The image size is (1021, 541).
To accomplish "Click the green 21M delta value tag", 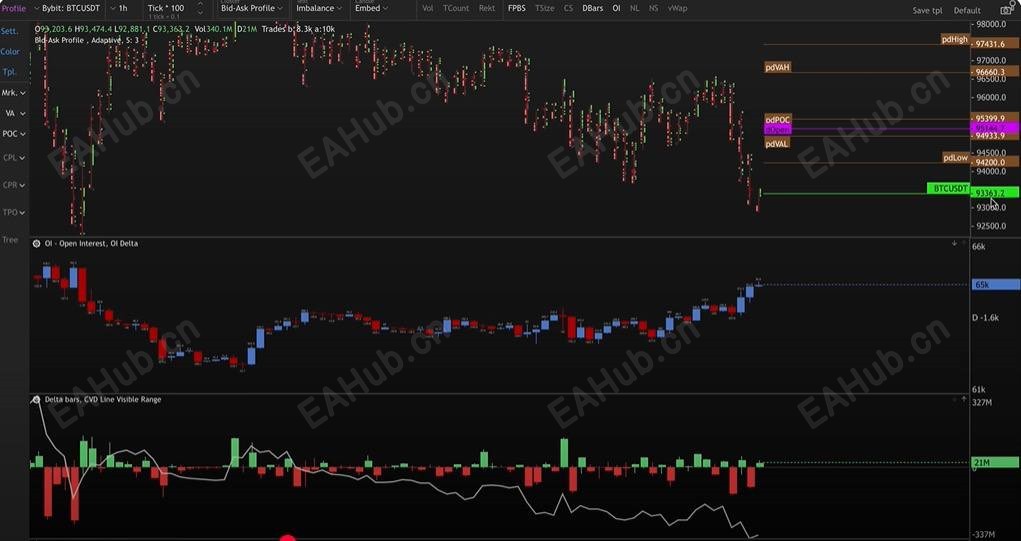I will point(995,462).
